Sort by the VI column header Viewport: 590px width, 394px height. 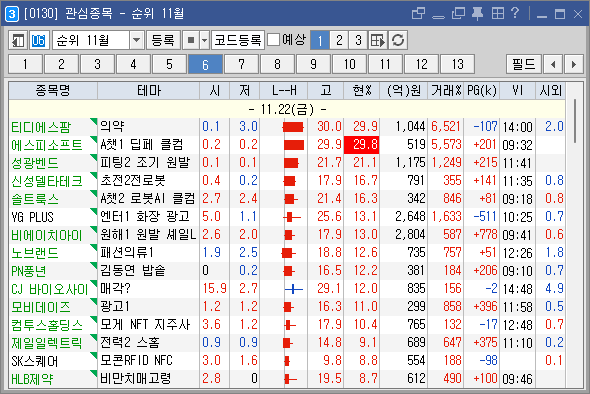pyautogui.click(x=518, y=91)
